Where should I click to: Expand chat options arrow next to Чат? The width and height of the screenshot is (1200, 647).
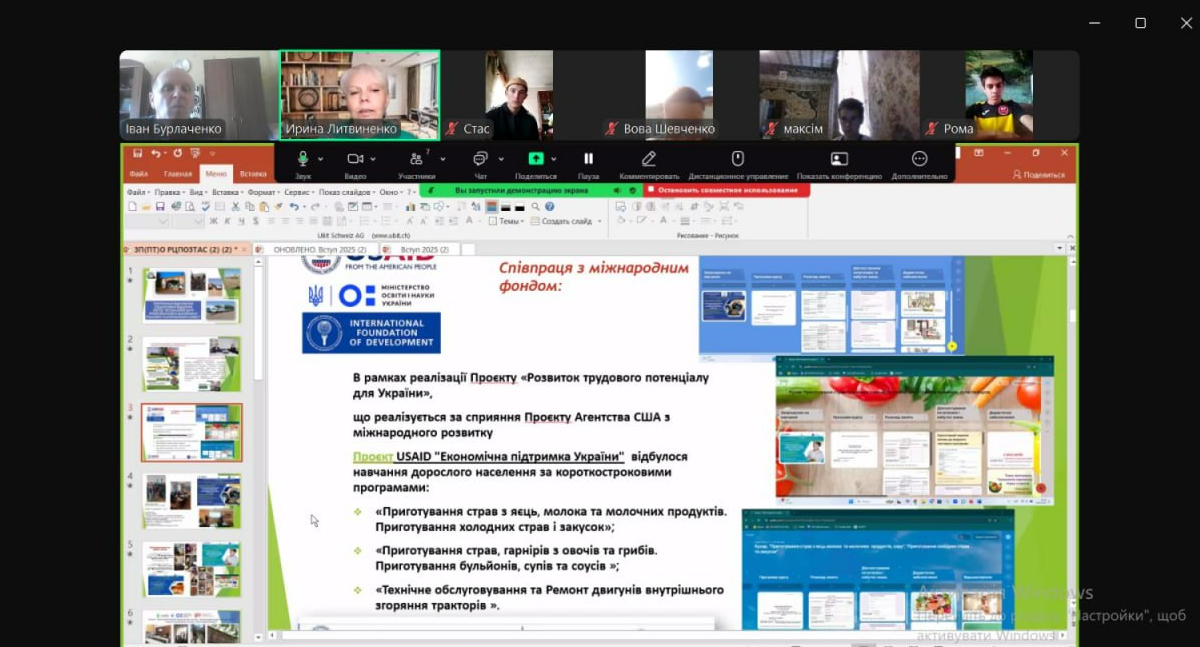501,159
